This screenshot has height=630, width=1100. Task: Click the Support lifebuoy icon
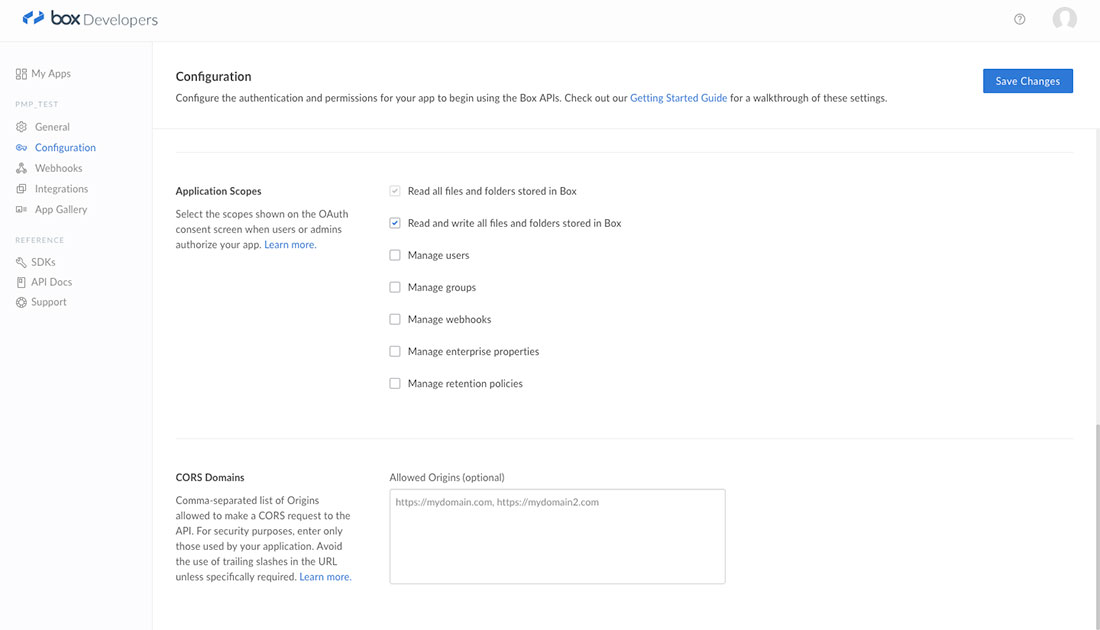pyautogui.click(x=21, y=302)
